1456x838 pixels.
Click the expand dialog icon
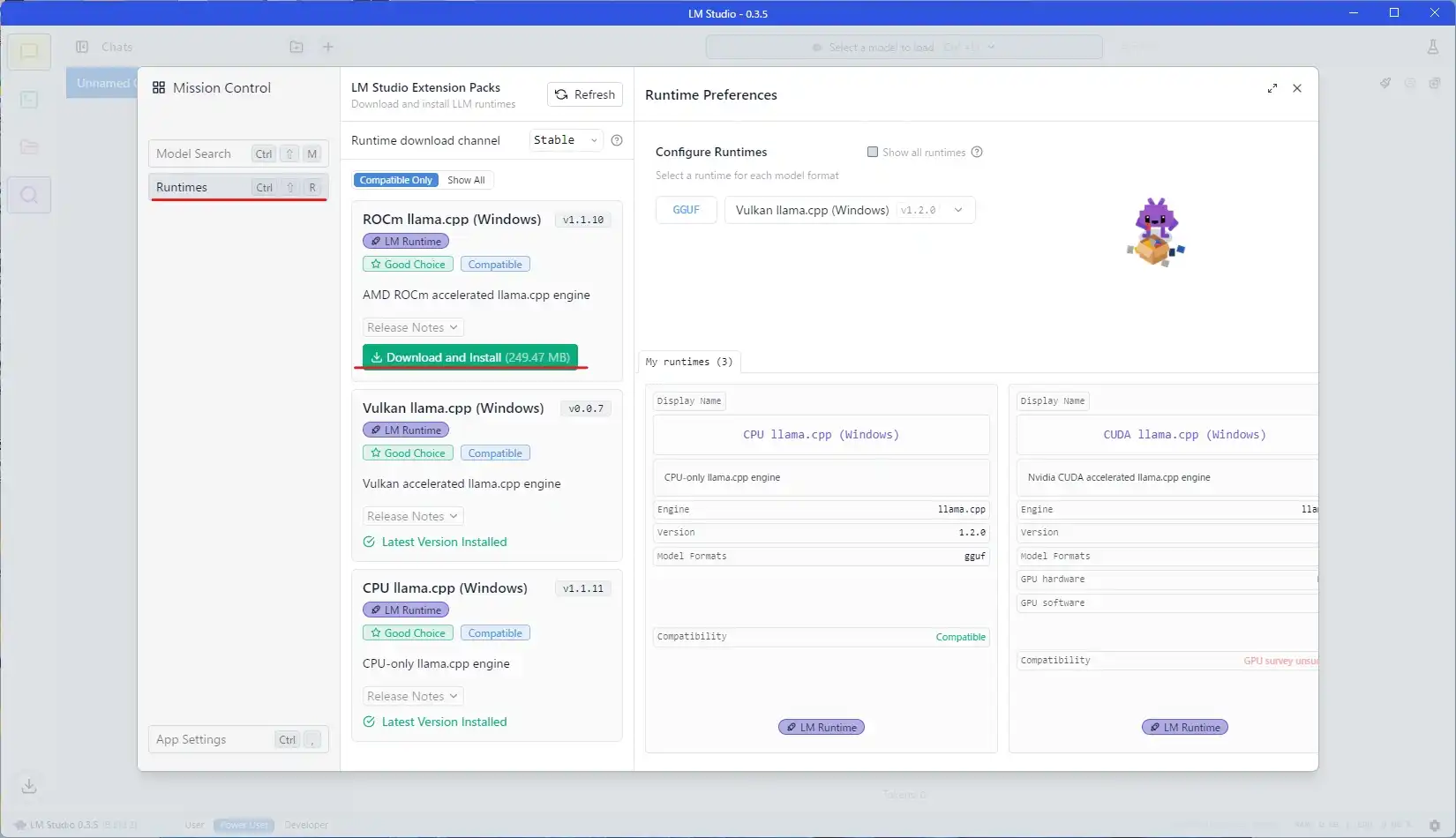pyautogui.click(x=1272, y=88)
